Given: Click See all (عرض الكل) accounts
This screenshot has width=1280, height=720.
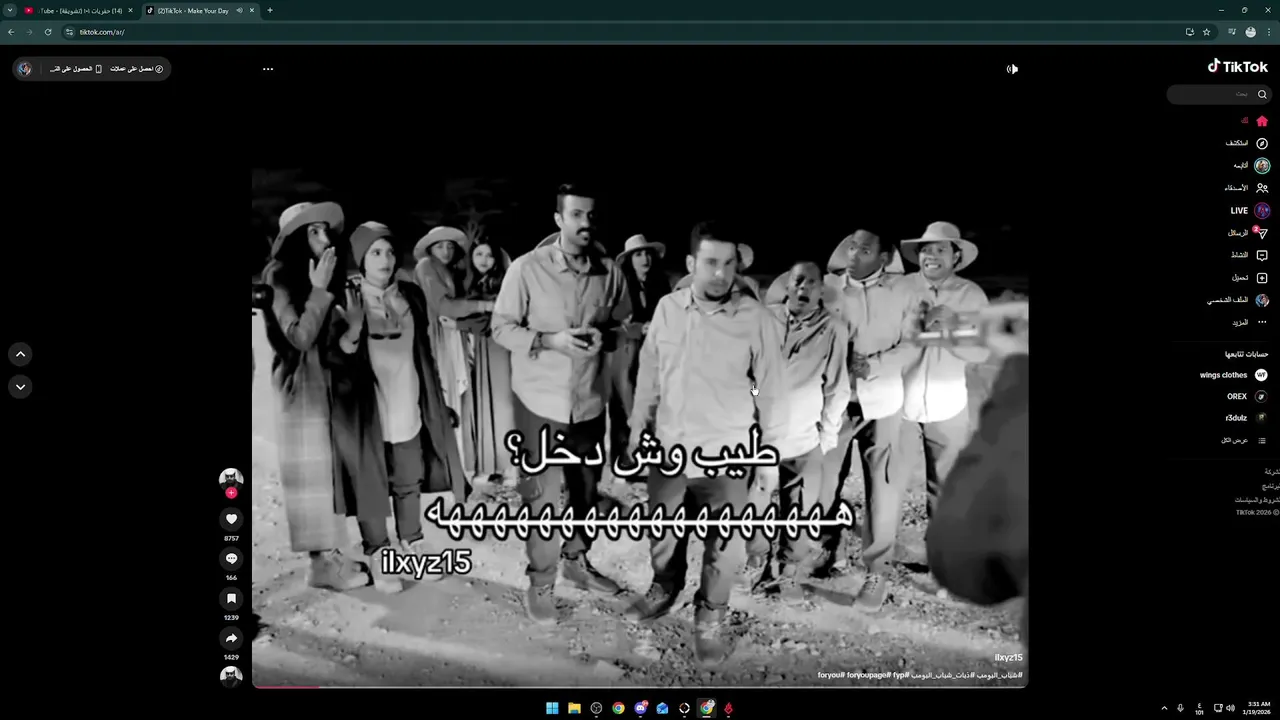Looking at the screenshot, I should click(1244, 440).
